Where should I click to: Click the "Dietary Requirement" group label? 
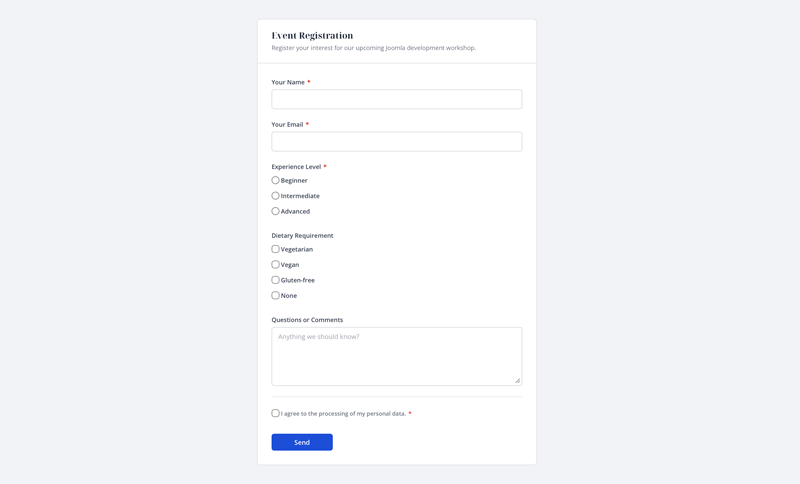[x=302, y=236]
